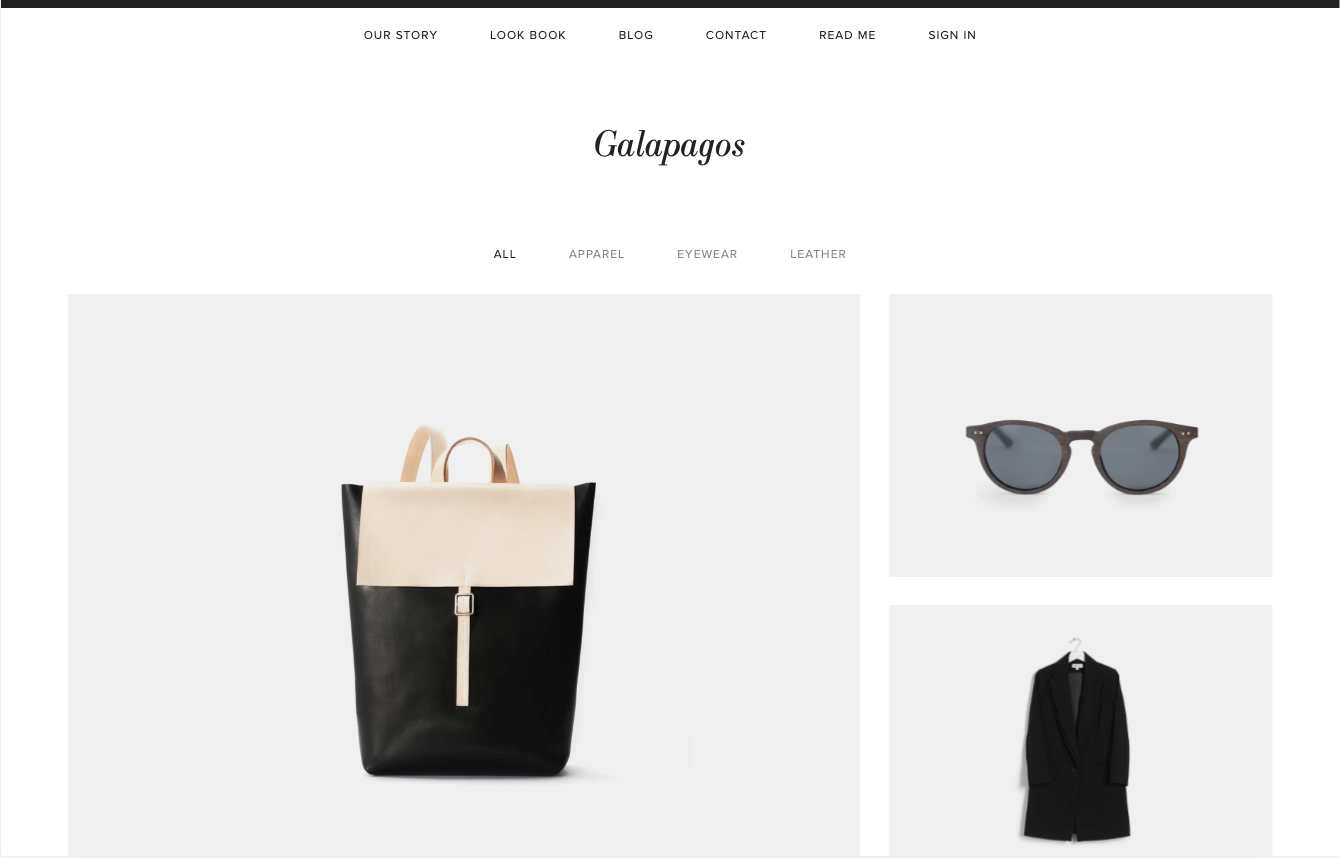The width and height of the screenshot is (1340, 858).
Task: Click Sign In in the header
Action: pos(952,35)
